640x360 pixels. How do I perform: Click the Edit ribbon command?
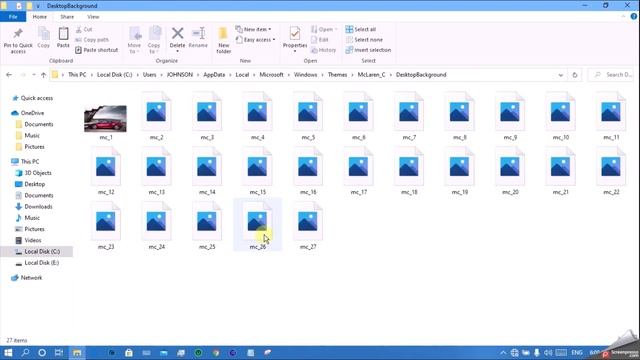[x=320, y=40]
